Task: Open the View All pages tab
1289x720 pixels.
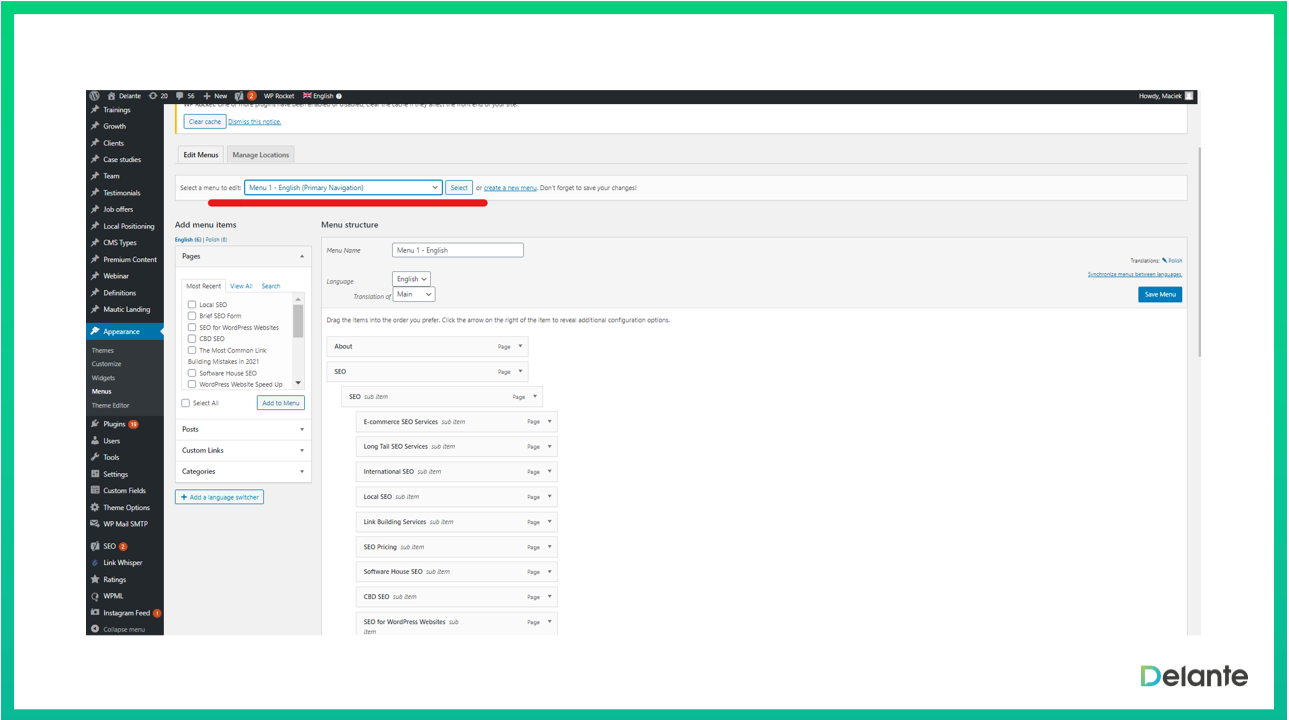Action: 241,286
